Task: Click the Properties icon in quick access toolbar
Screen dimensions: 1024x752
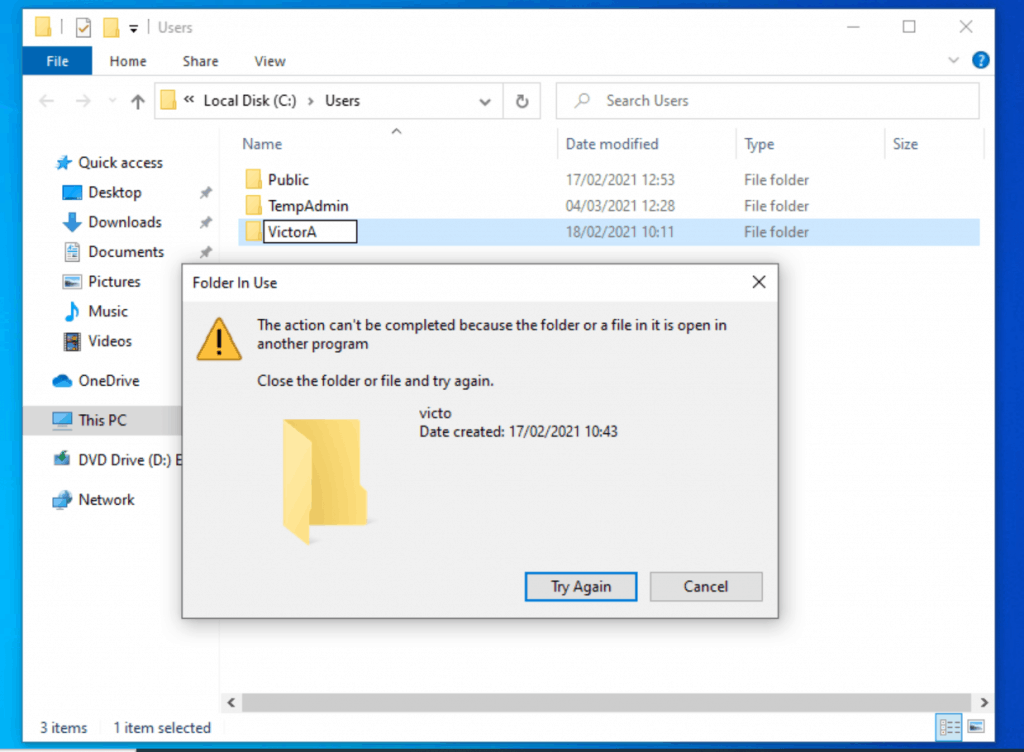Action: point(83,27)
